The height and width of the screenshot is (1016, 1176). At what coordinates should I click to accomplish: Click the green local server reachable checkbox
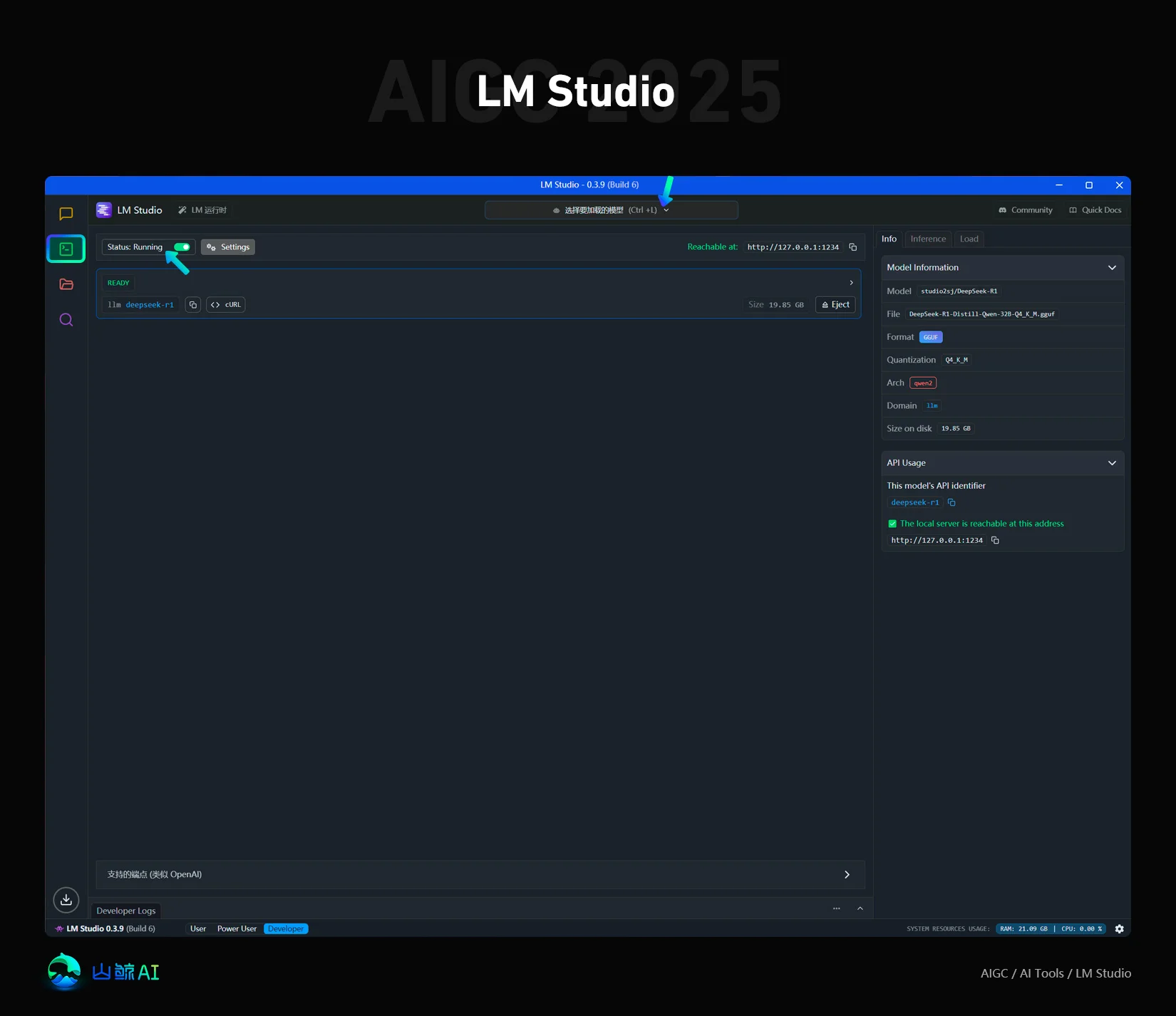click(892, 524)
